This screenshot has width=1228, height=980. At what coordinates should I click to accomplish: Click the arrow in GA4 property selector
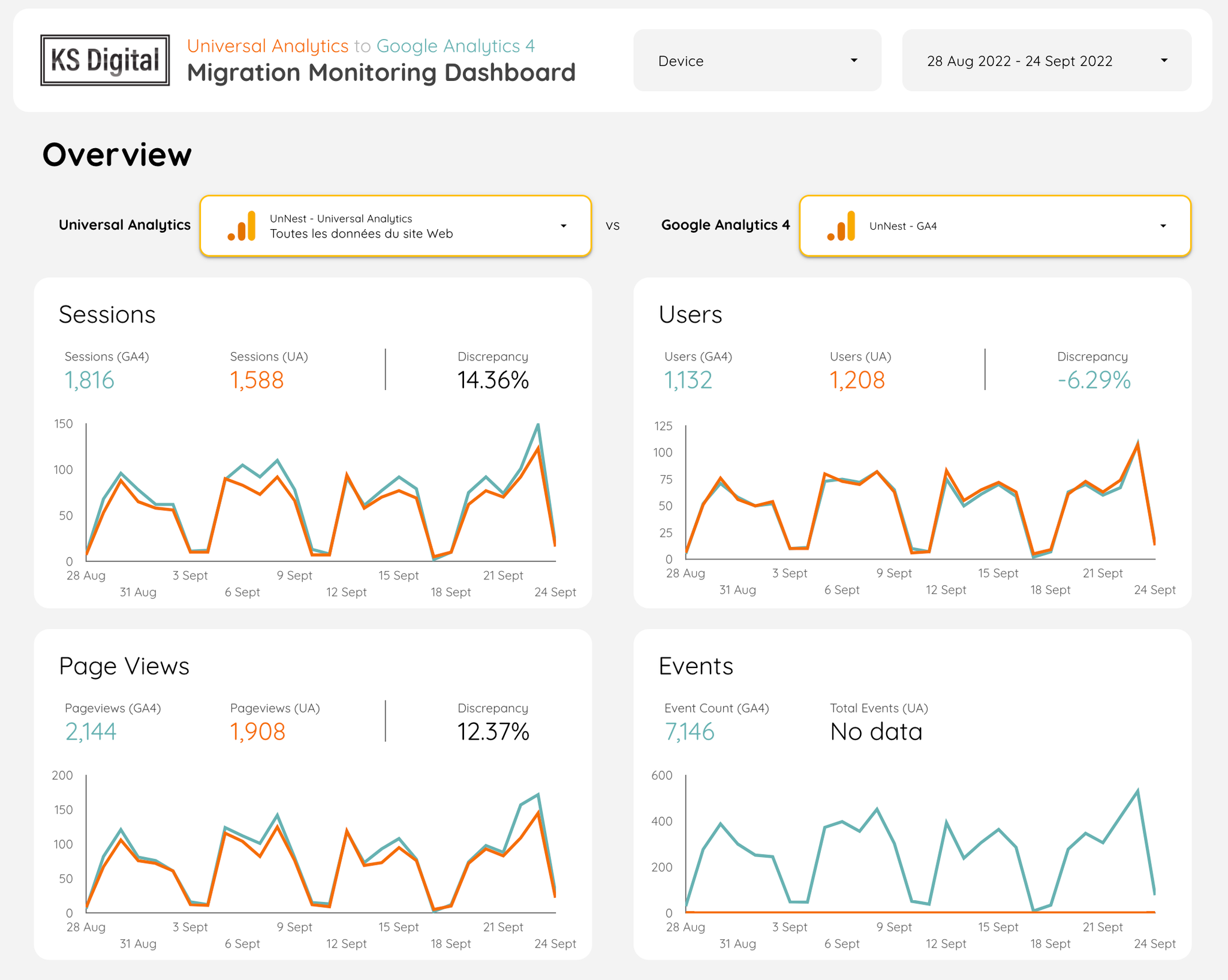(x=1163, y=226)
